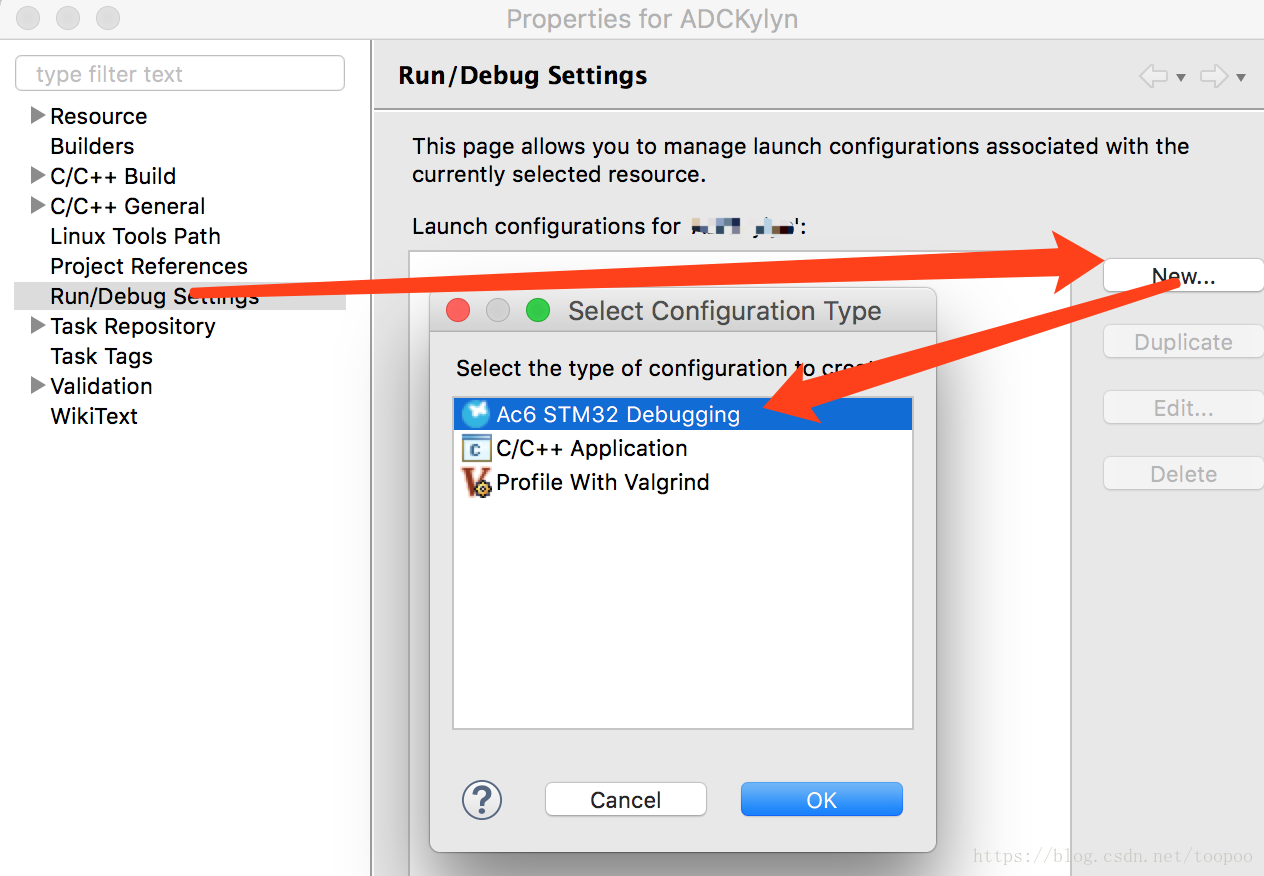
Task: Expand the Task Repository node
Action: pyautogui.click(x=38, y=325)
